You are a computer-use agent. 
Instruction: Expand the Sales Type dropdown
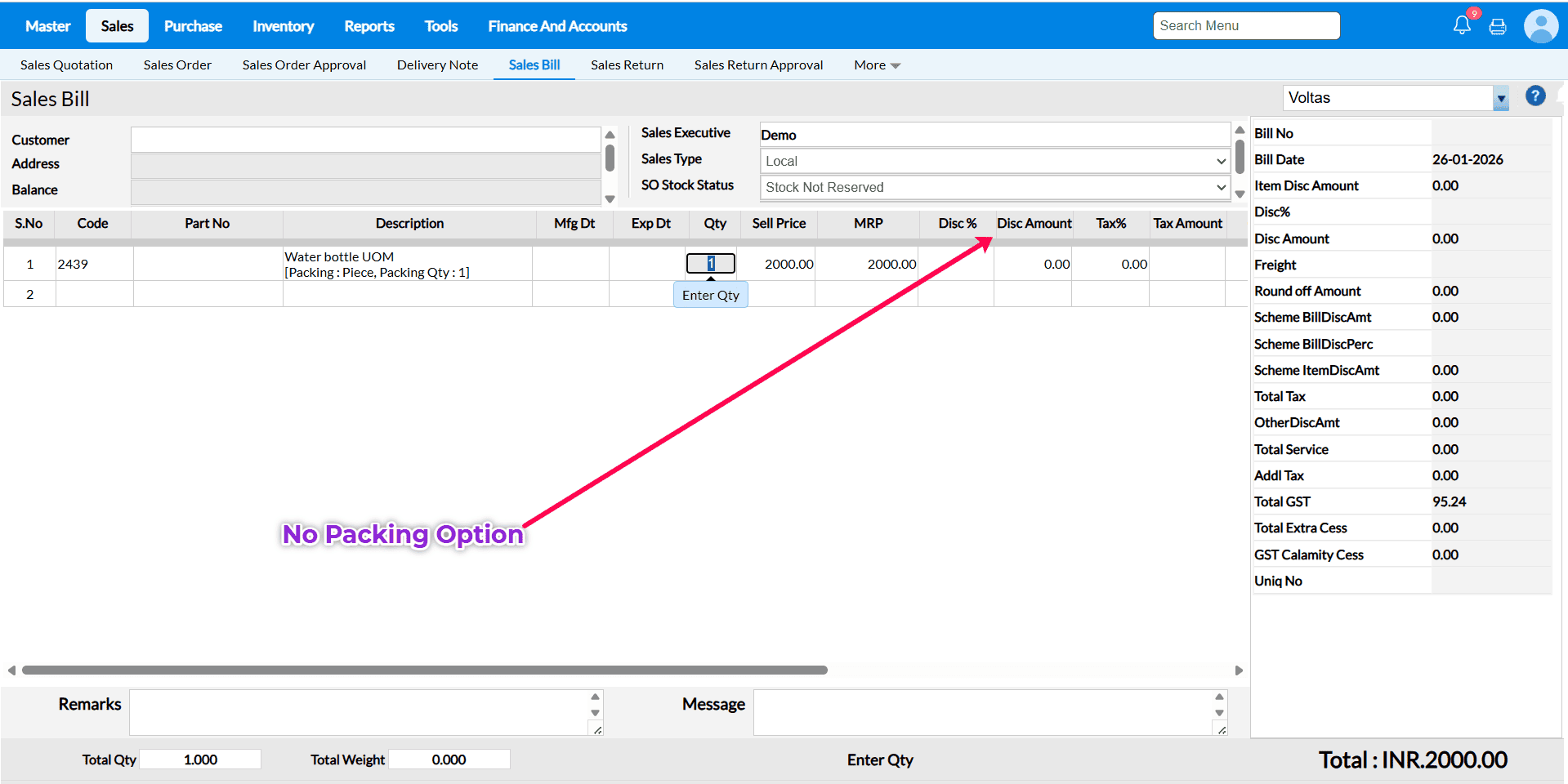[994, 161]
